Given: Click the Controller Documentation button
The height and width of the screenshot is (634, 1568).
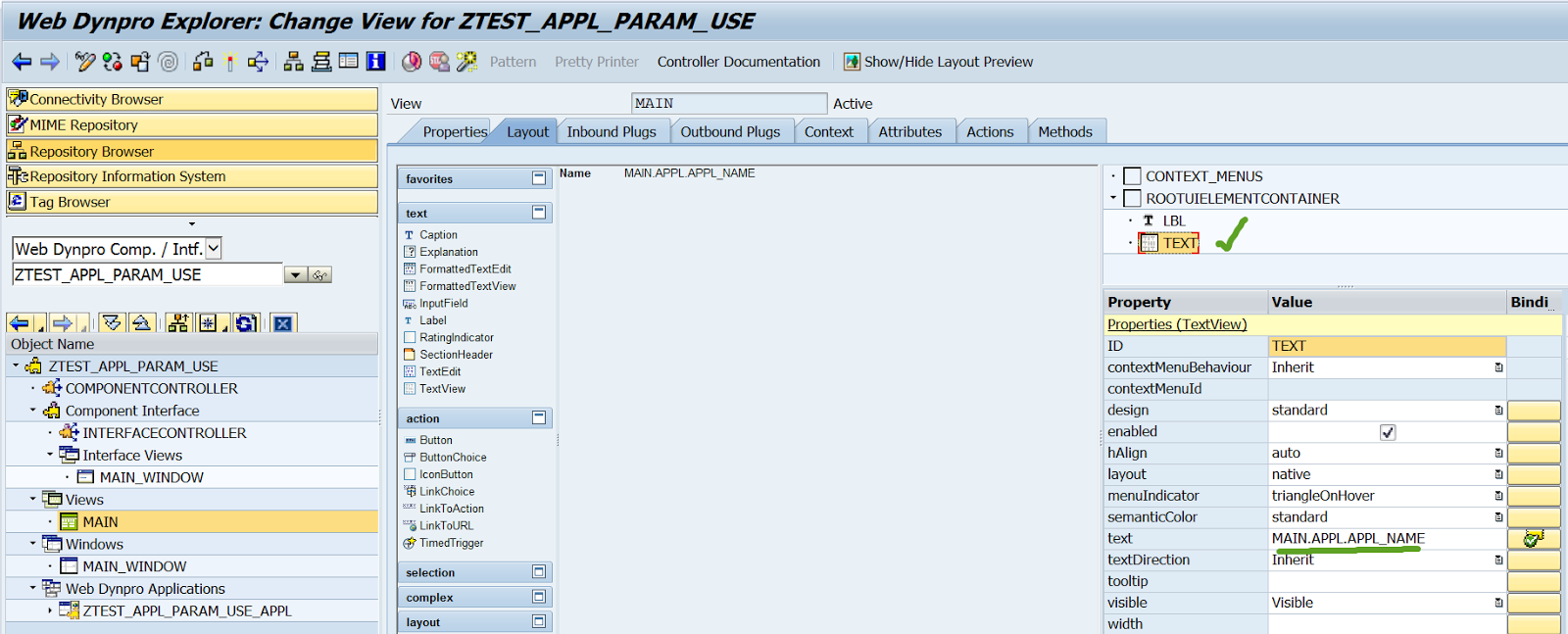Looking at the screenshot, I should tap(739, 62).
